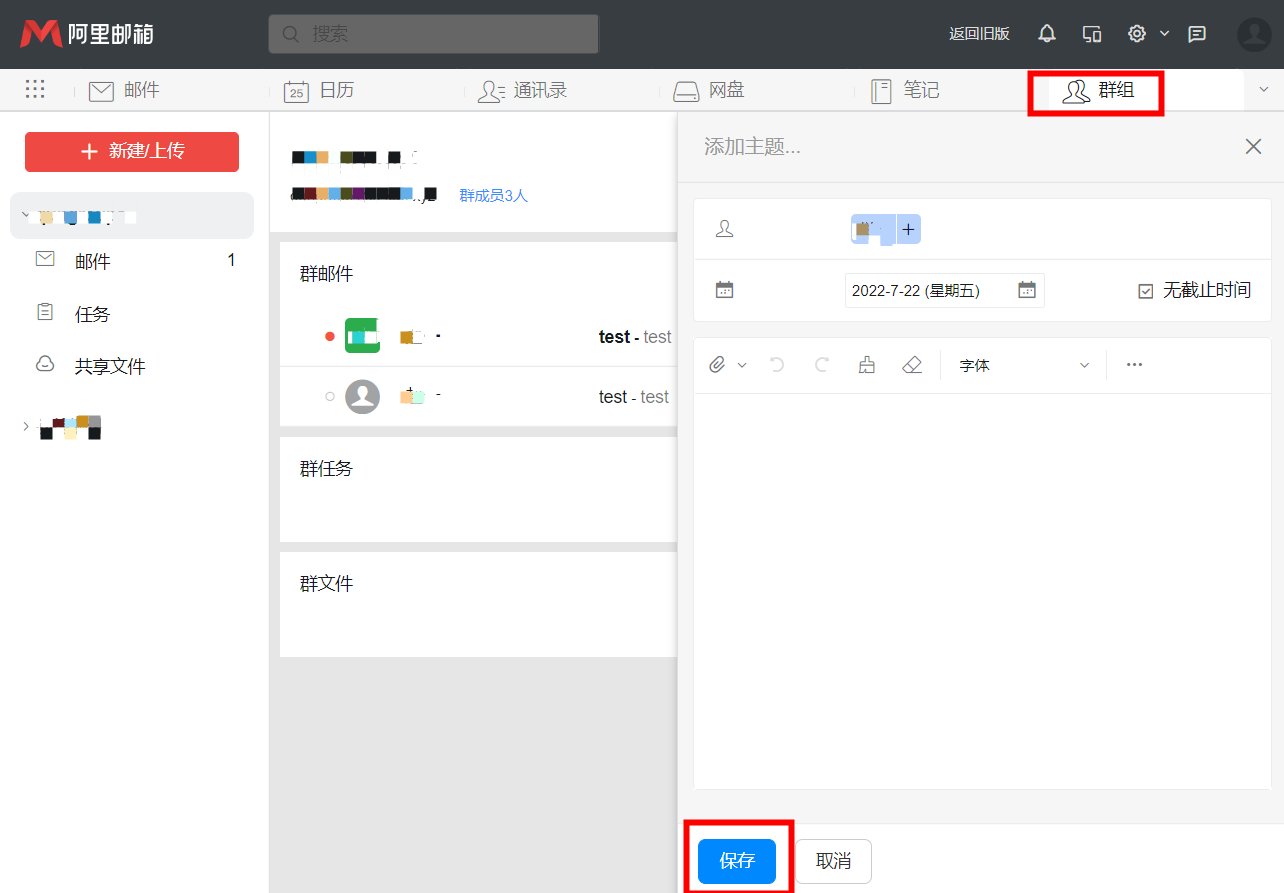The width and height of the screenshot is (1284, 893).
Task: Click the undo arrow in editor toolbar
Action: tap(777, 365)
